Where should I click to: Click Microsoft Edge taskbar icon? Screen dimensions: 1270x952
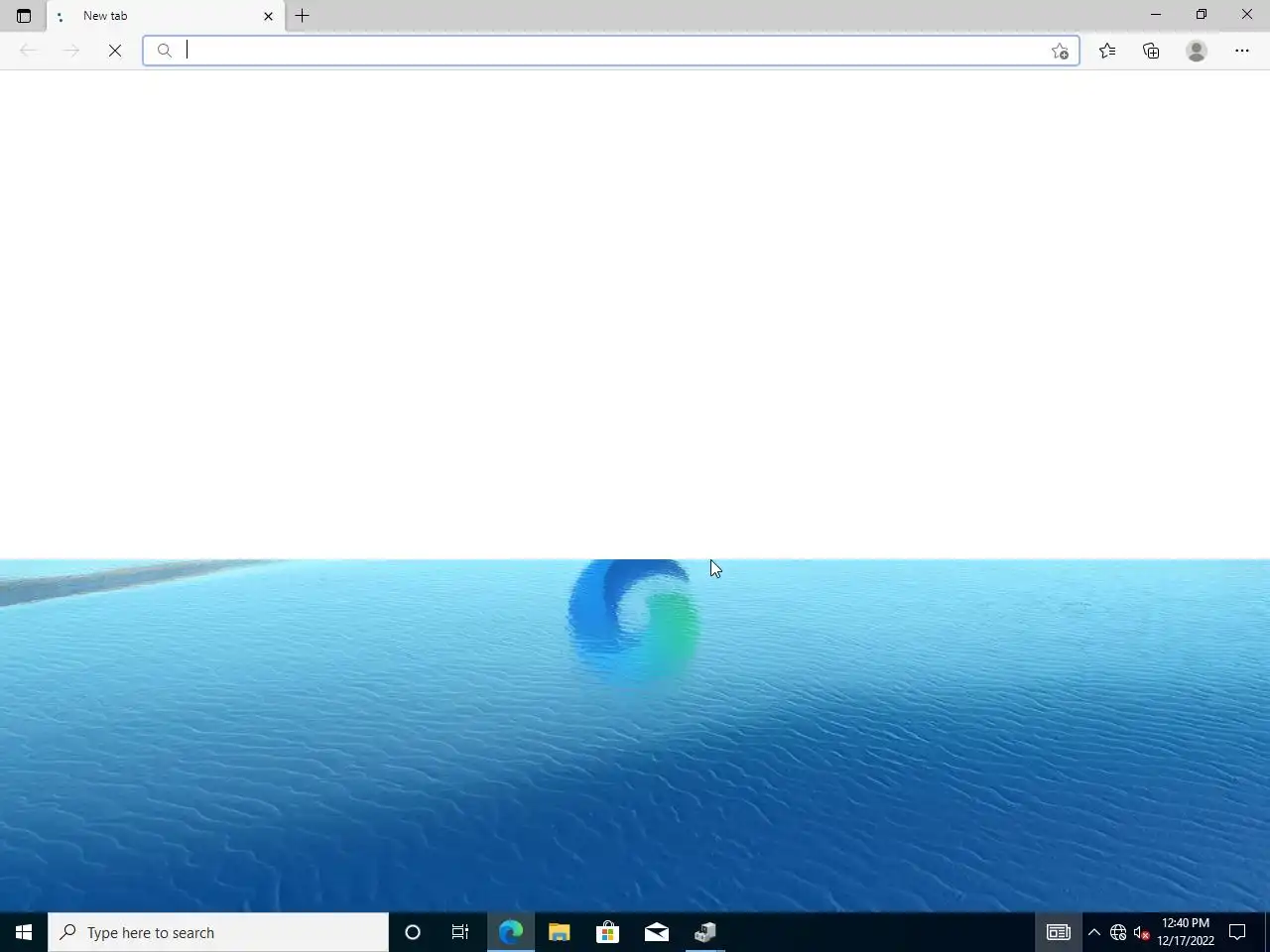pyautogui.click(x=511, y=932)
